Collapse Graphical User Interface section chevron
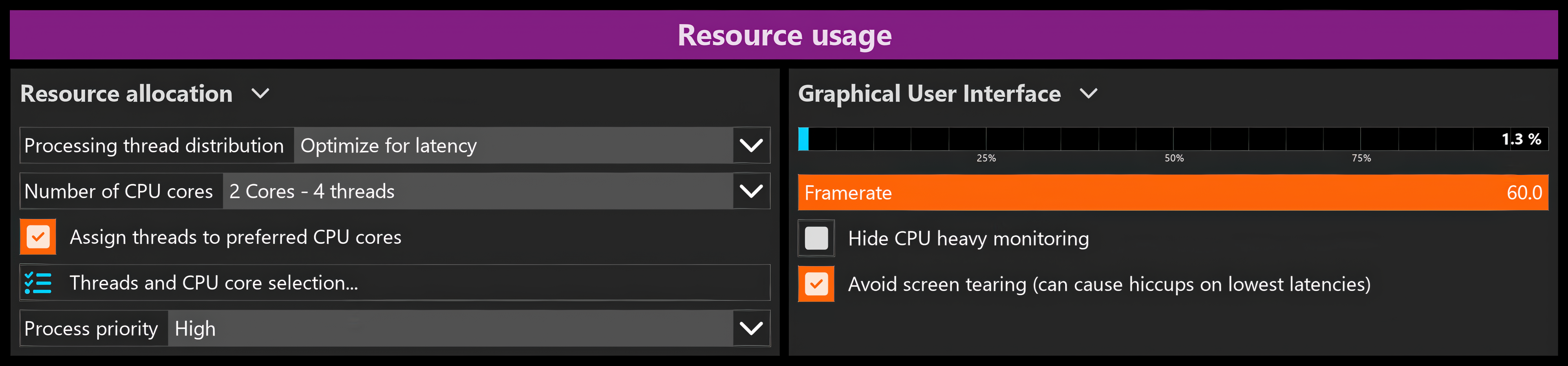The image size is (1568, 366). pos(1089,94)
